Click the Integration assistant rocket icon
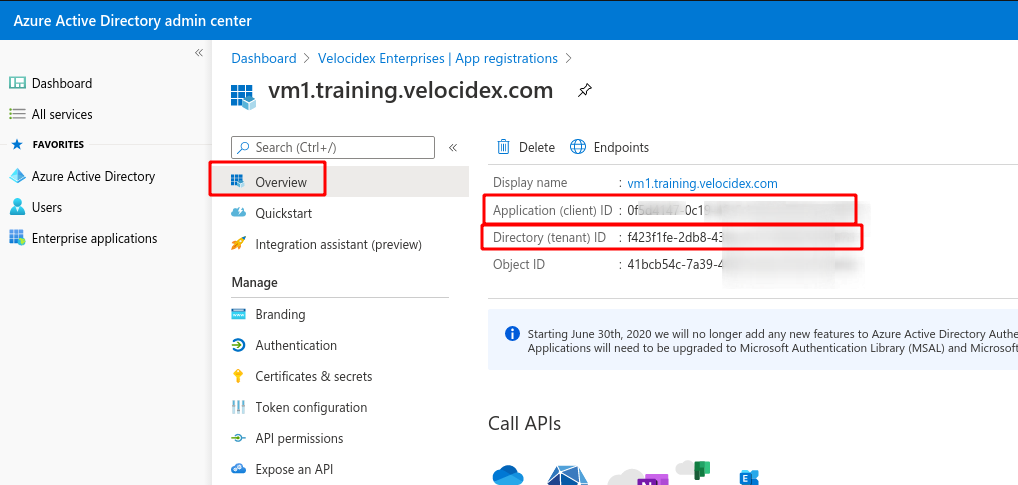This screenshot has height=485, width=1018. (238, 244)
